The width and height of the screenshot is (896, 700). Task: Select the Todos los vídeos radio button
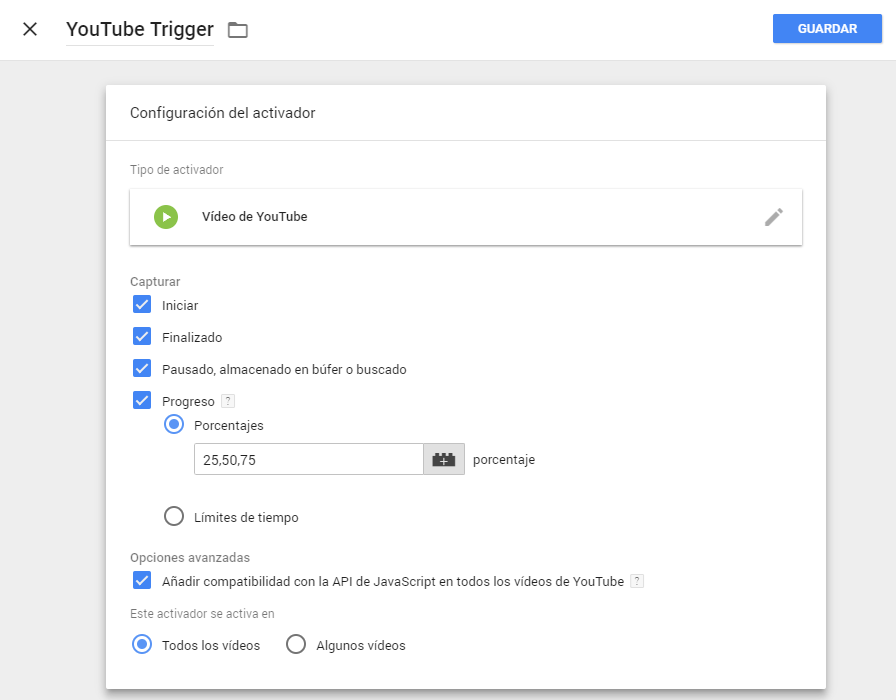pyautogui.click(x=142, y=645)
